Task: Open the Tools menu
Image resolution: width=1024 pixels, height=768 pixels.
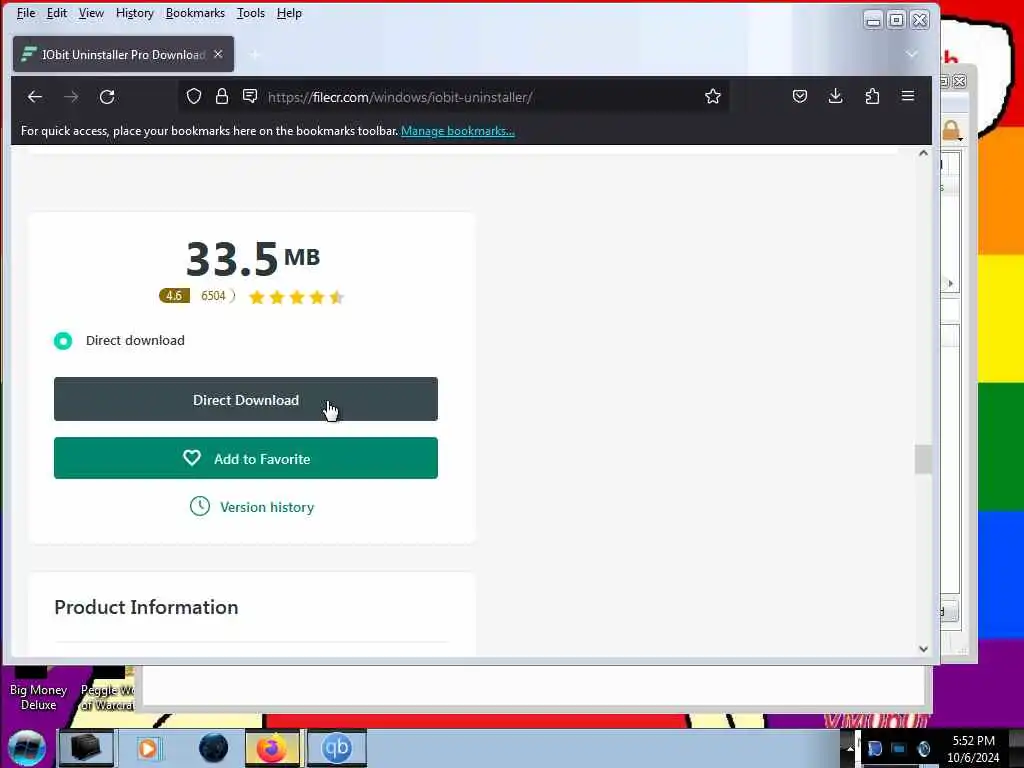Action: pos(251,13)
